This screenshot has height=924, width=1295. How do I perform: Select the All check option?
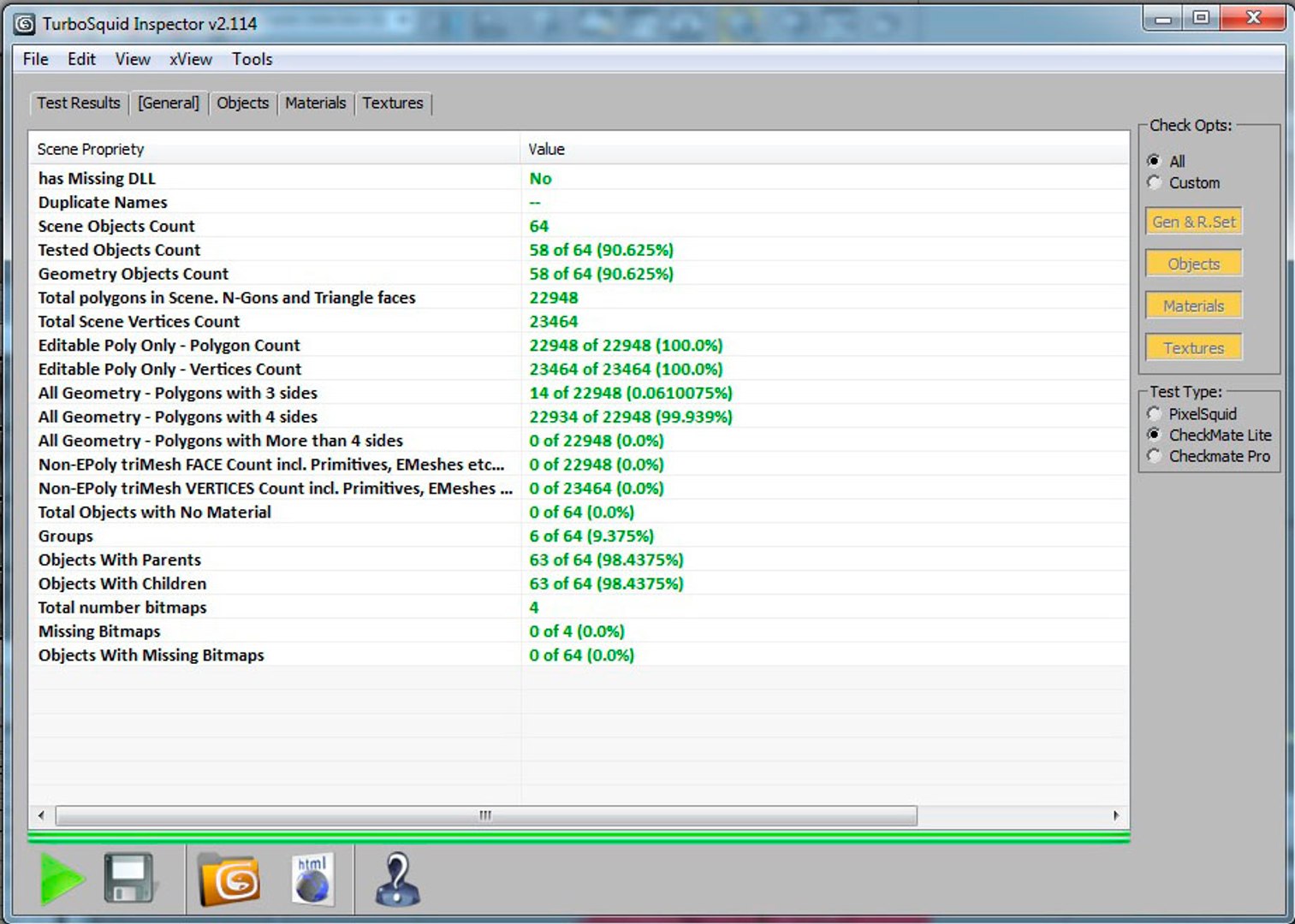click(x=1155, y=161)
